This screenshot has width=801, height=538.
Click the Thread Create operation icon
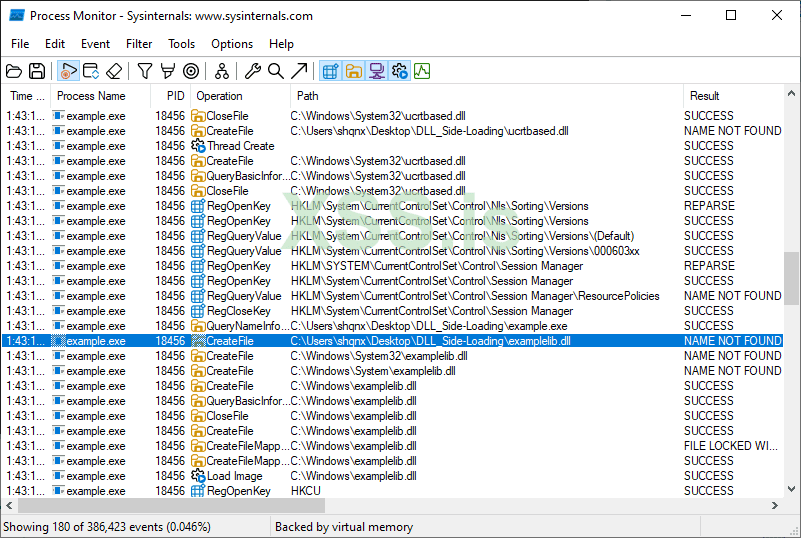click(x=198, y=146)
